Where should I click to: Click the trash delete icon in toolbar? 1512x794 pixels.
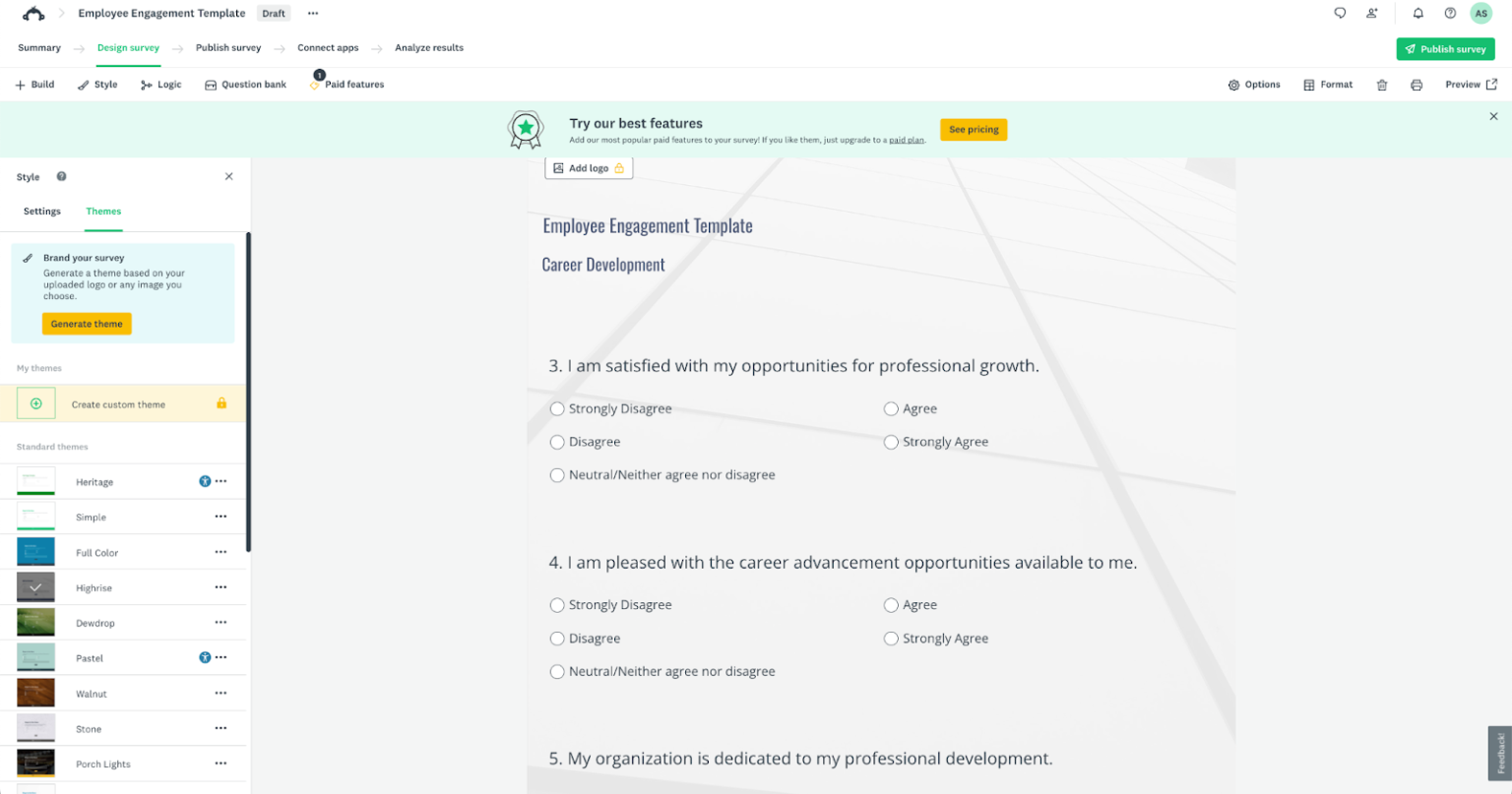tap(1382, 85)
